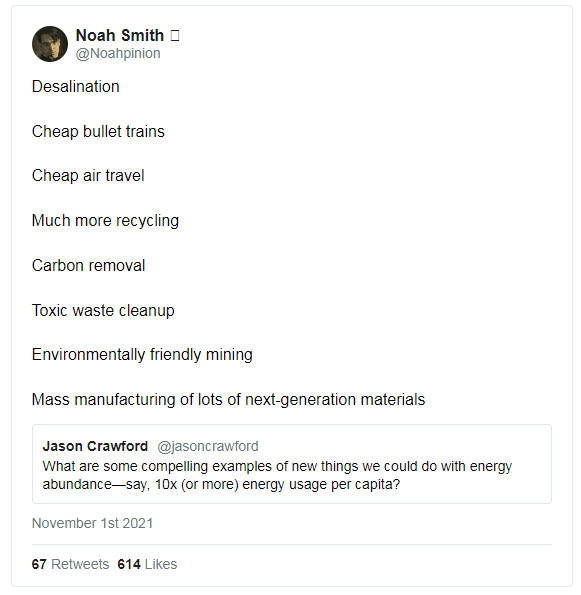
Task: Click the quoted question about energy abundance
Action: [x=277, y=475]
